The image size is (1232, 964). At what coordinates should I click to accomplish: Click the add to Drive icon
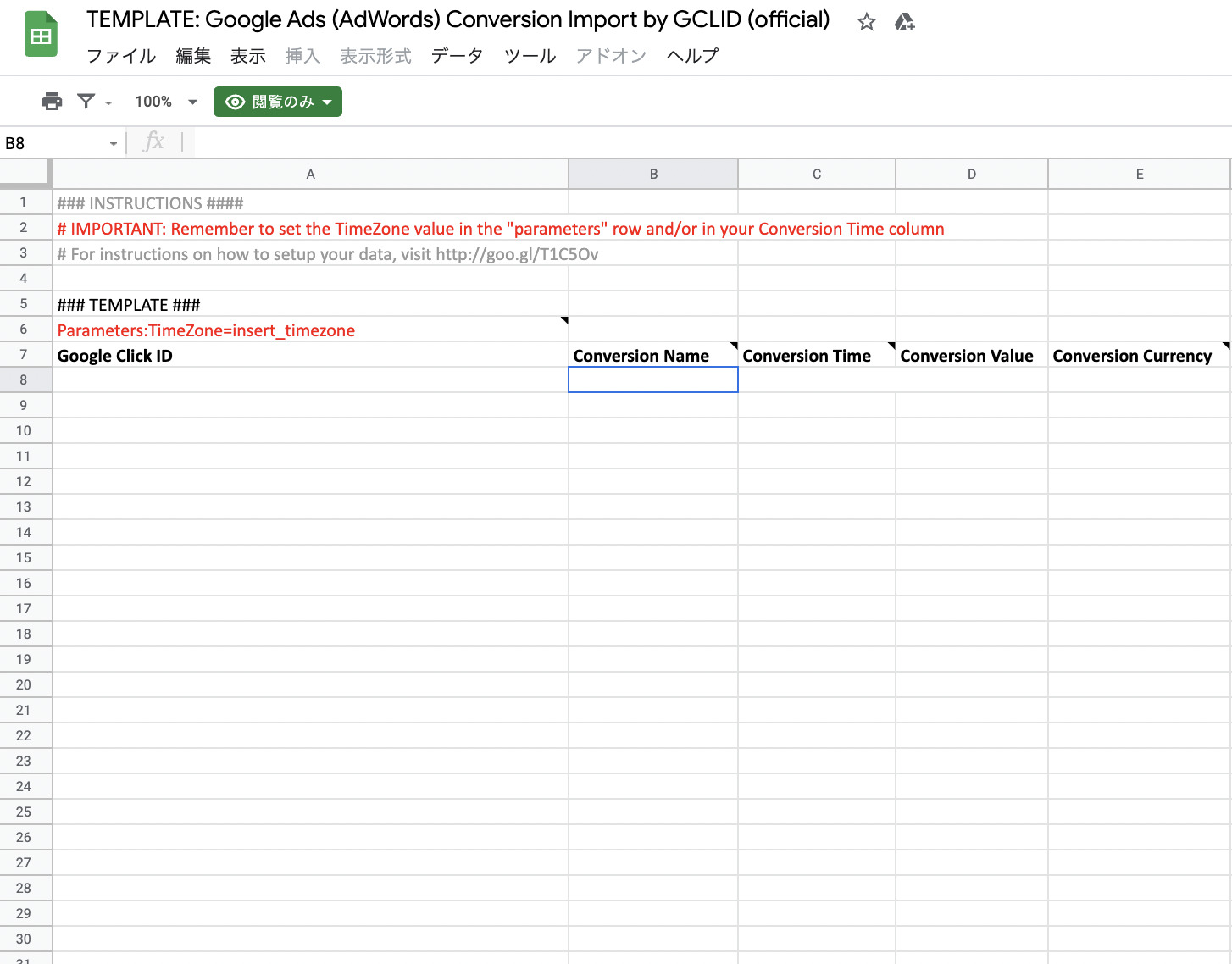[x=904, y=22]
